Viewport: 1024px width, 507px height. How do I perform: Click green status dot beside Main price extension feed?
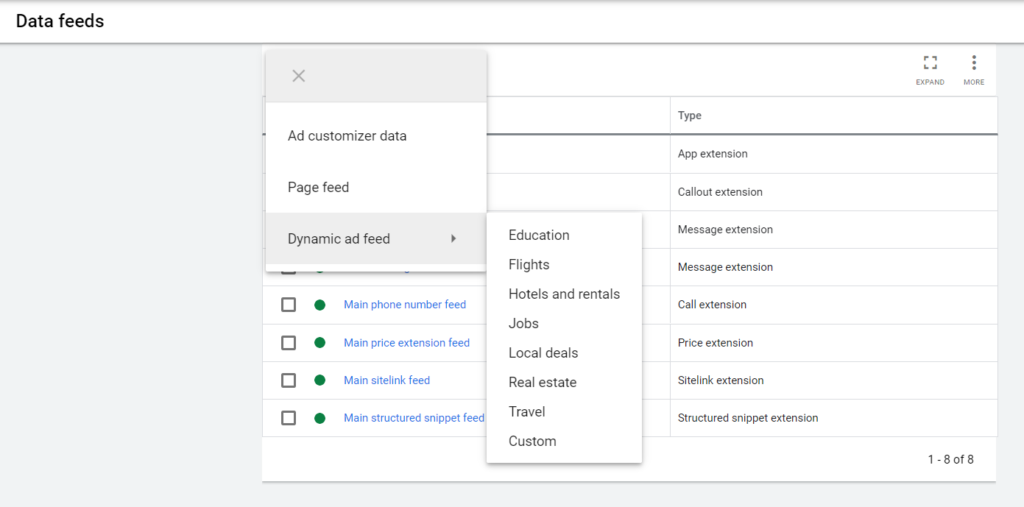coord(320,343)
